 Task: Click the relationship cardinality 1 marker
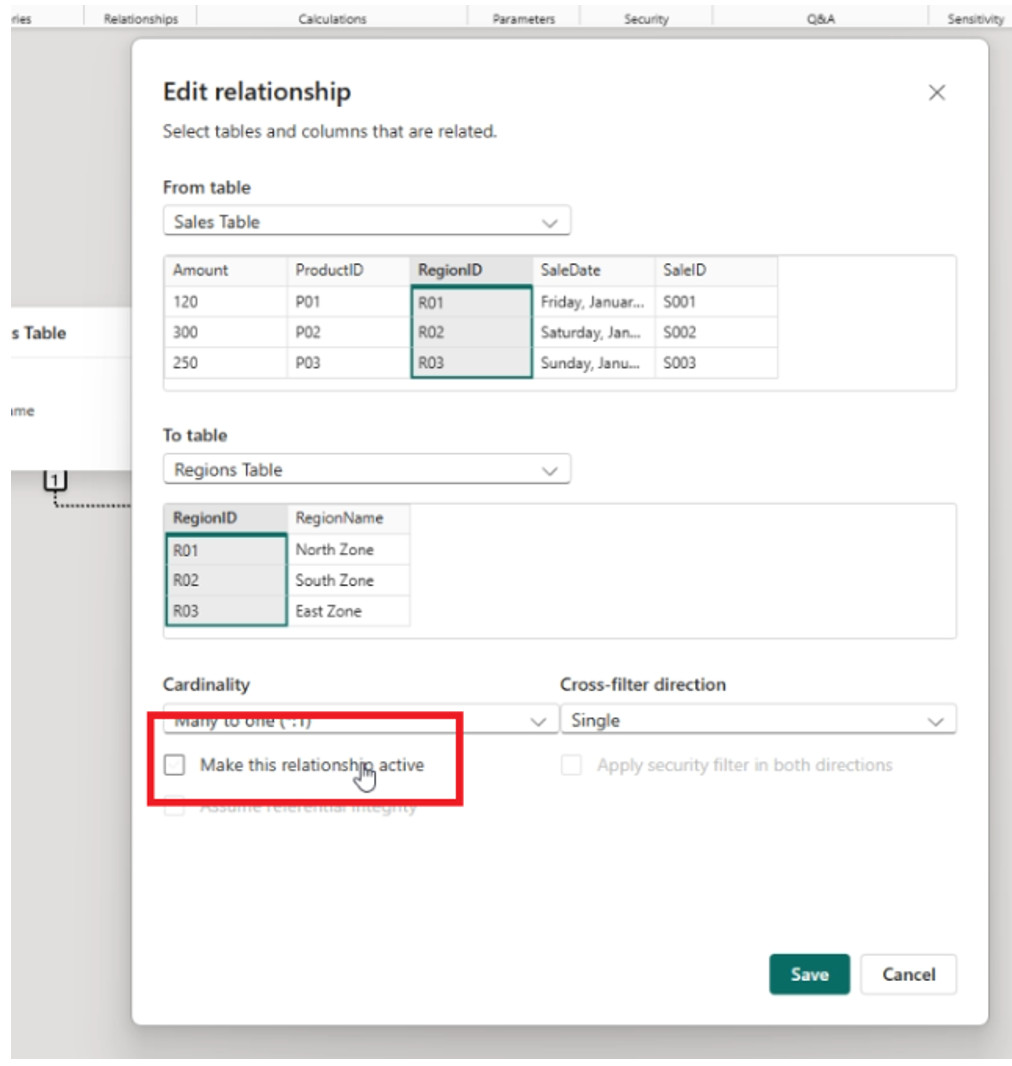(x=55, y=482)
